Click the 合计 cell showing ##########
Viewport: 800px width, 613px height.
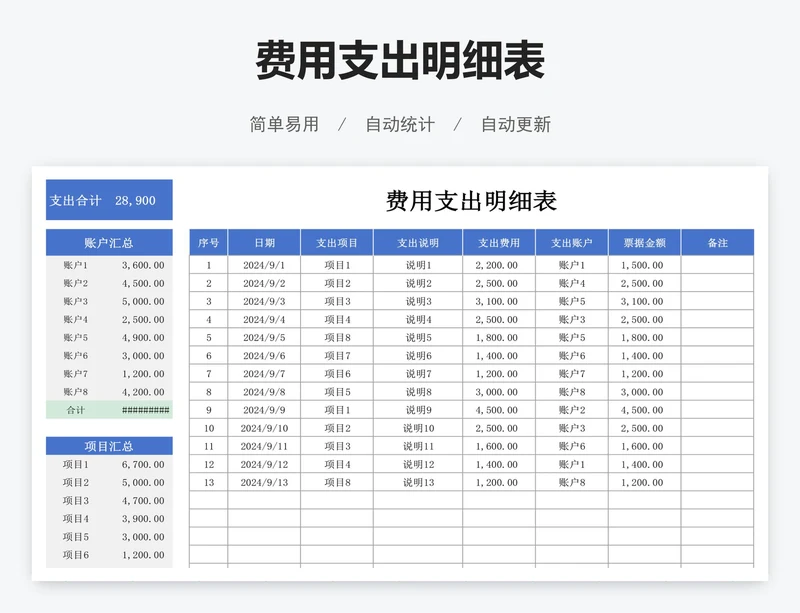coord(145,410)
